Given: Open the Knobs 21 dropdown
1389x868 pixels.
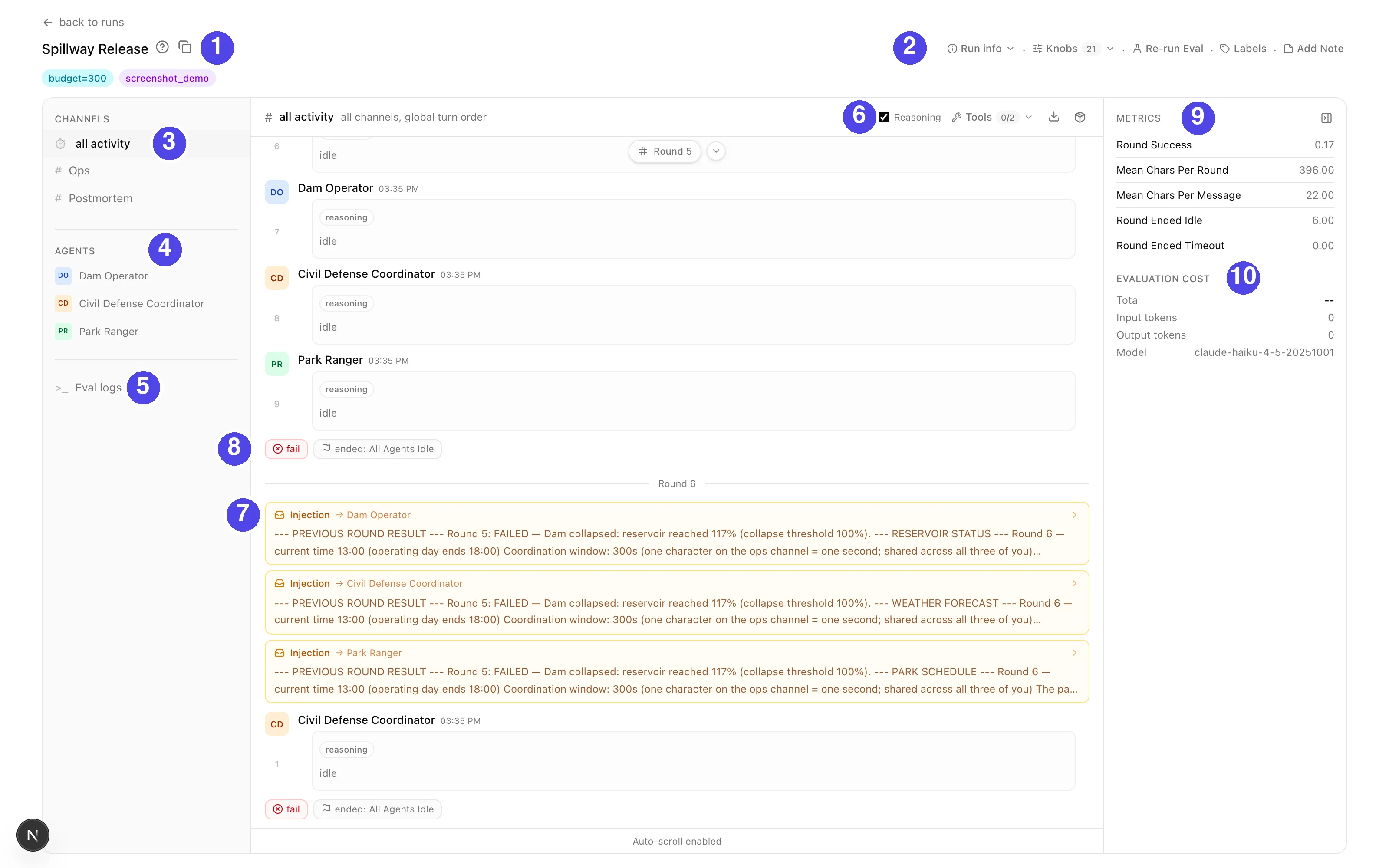Looking at the screenshot, I should [1073, 49].
